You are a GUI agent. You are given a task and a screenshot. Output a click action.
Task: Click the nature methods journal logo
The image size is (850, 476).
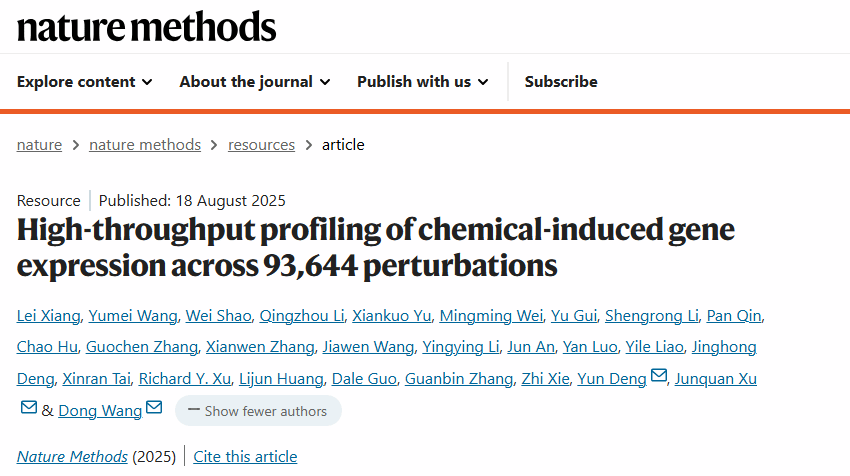click(146, 26)
